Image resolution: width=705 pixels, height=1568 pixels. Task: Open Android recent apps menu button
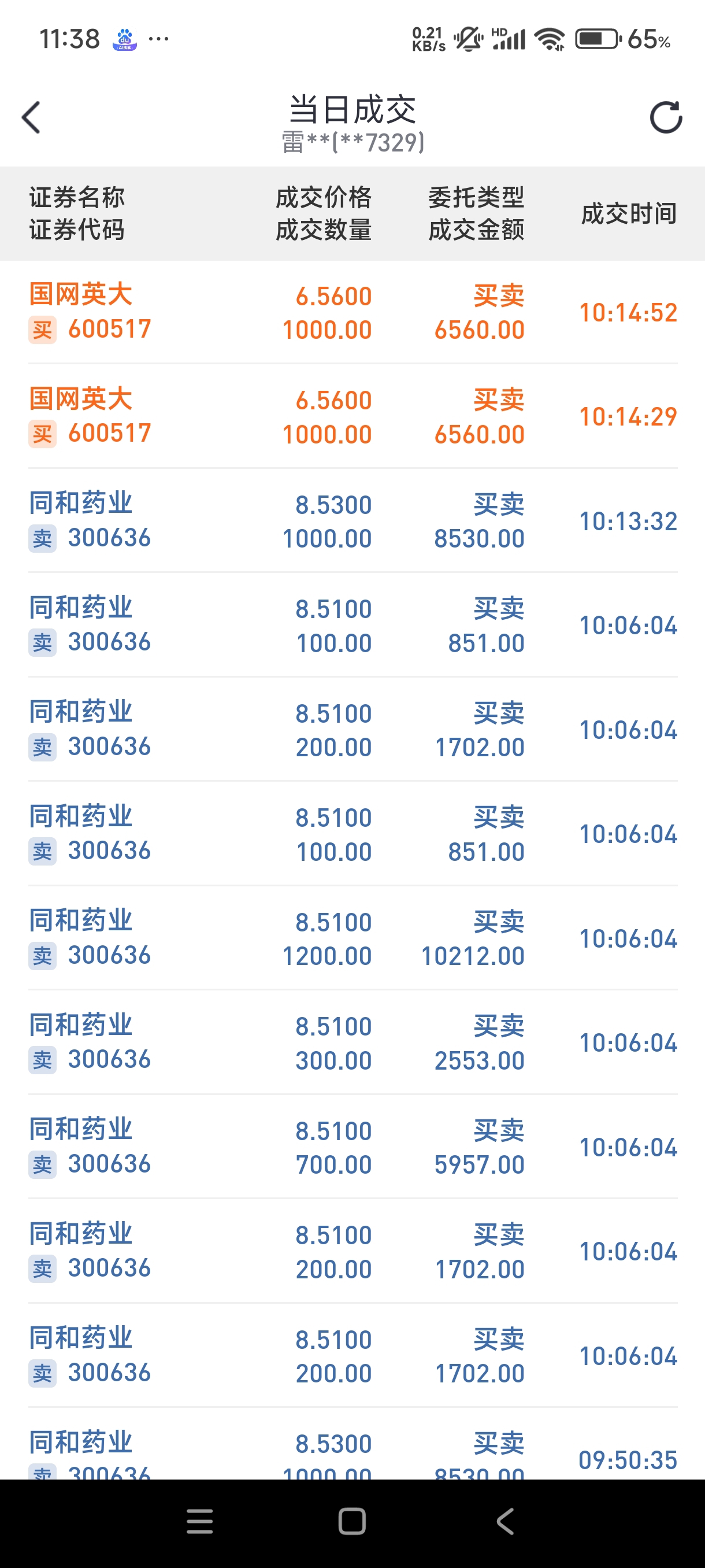(x=199, y=1521)
